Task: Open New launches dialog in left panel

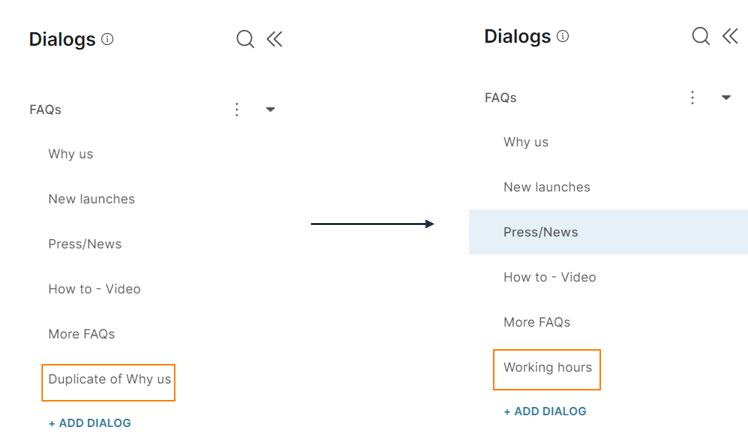Action: pyautogui.click(x=92, y=199)
